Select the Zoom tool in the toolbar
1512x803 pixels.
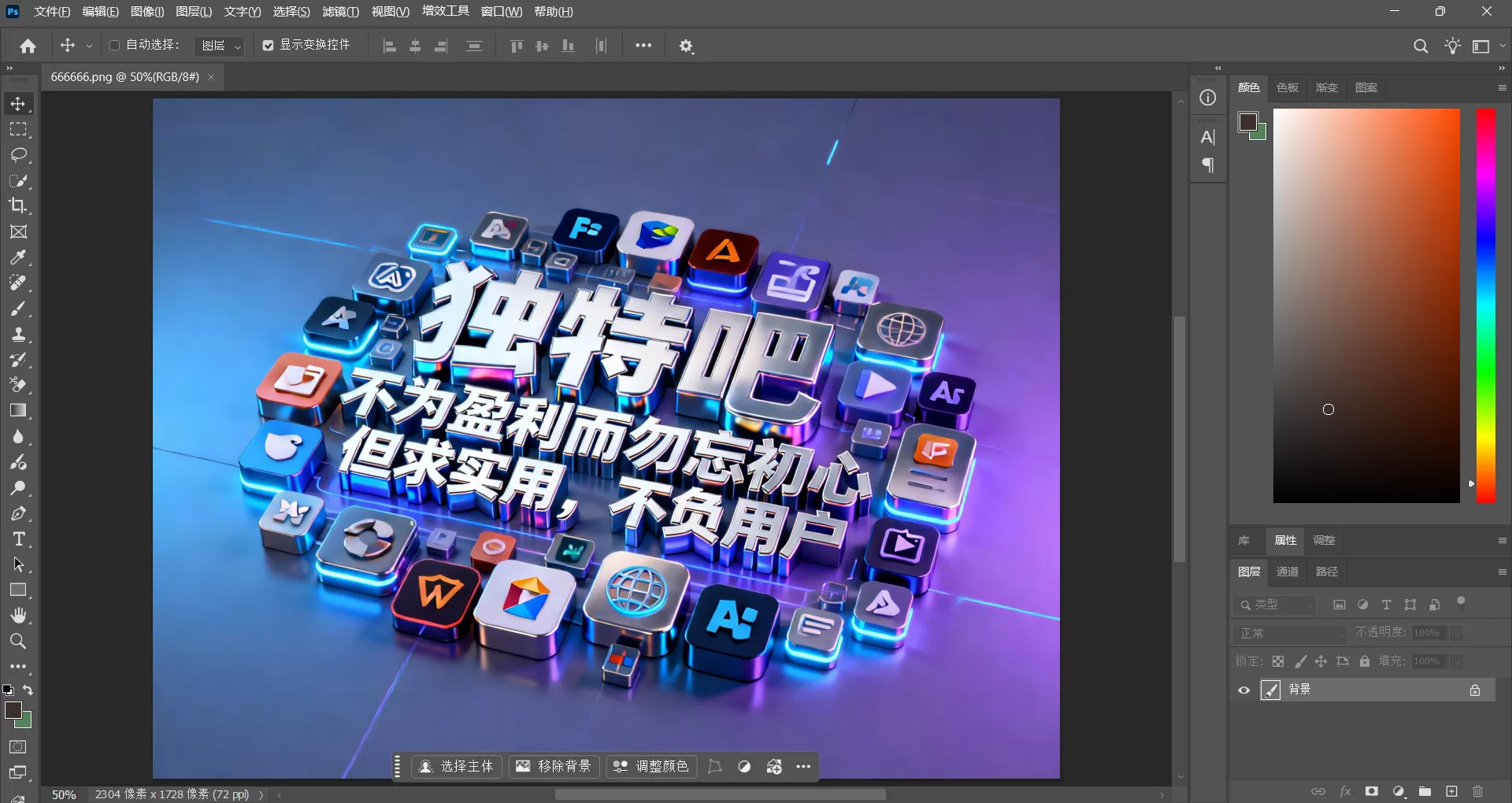[x=18, y=642]
